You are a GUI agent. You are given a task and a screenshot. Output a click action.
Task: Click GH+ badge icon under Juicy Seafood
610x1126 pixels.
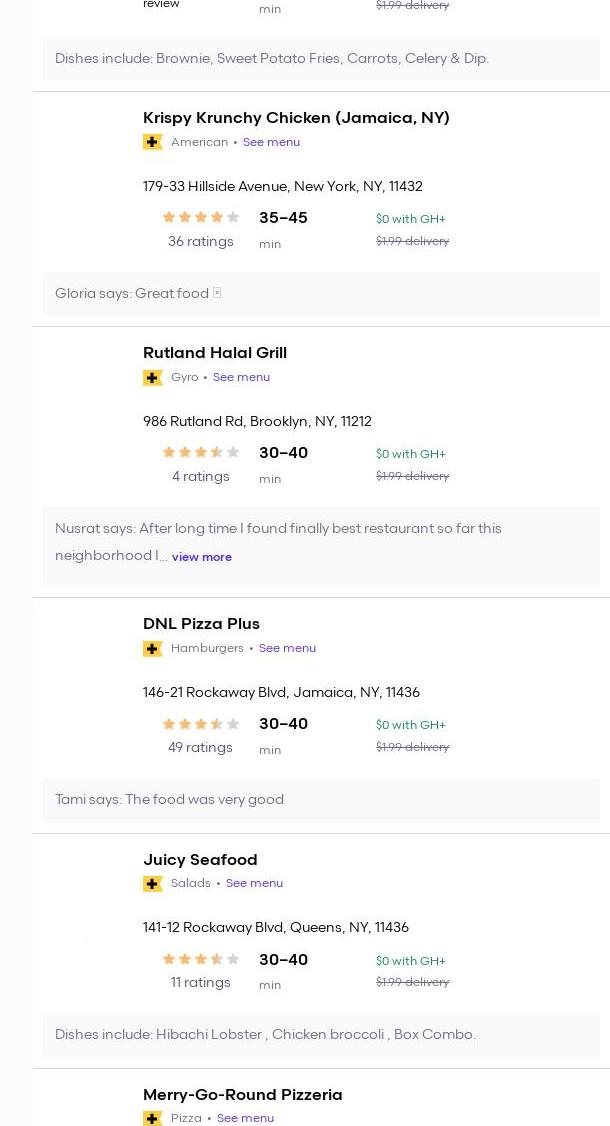pos(153,883)
